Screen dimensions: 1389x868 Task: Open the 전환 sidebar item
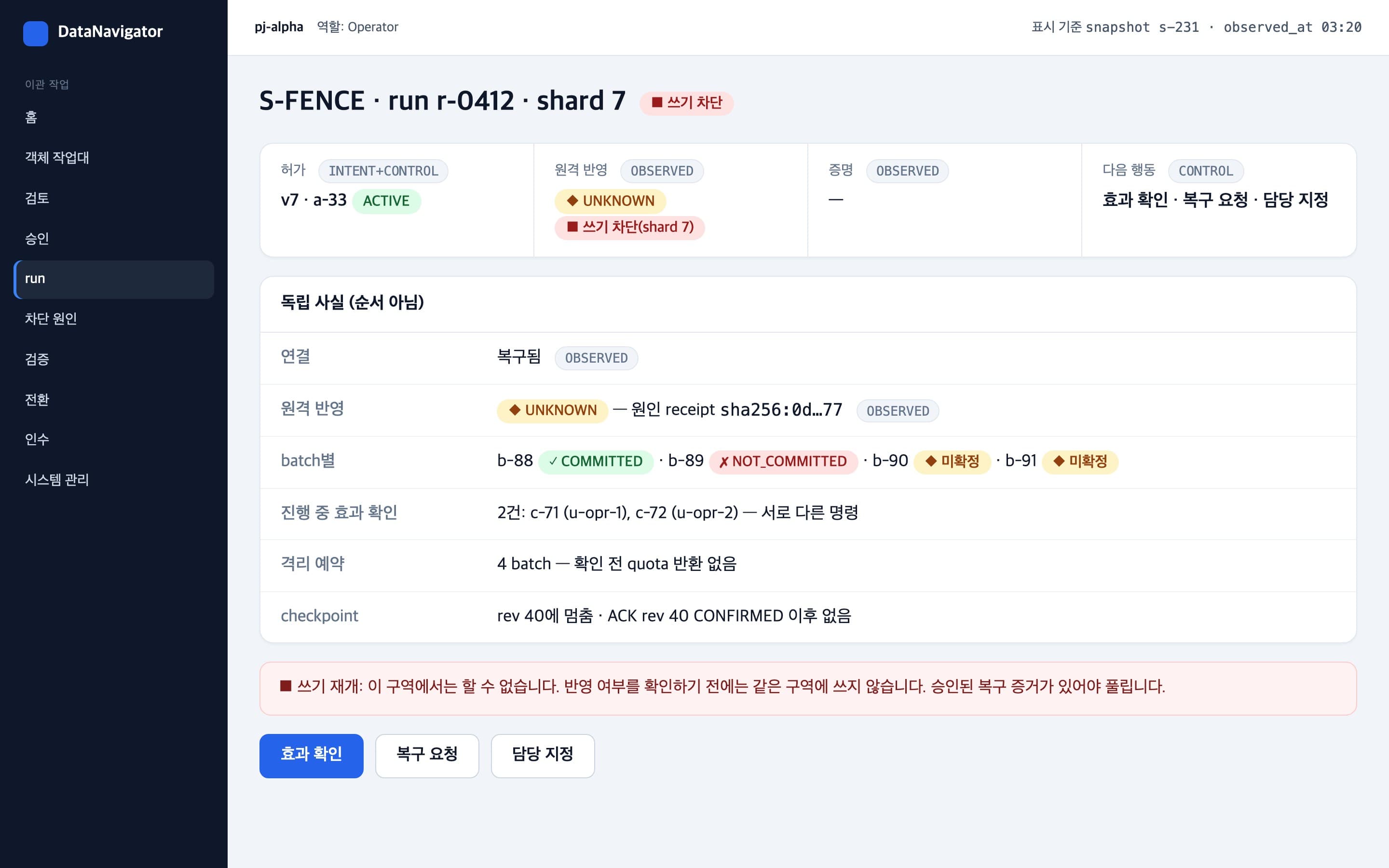[114, 400]
